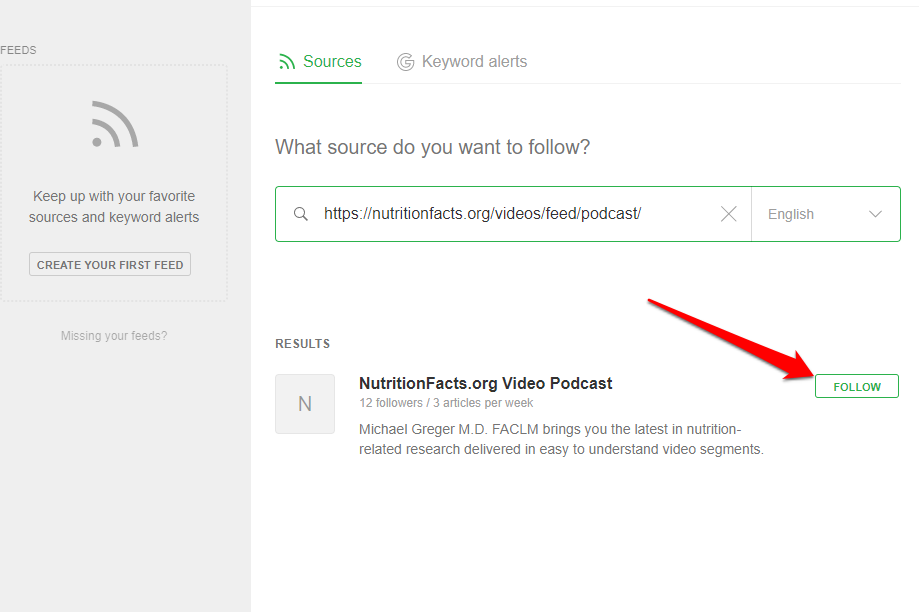Click the "Keep up with your favorite sources" text
The height and width of the screenshot is (612, 919).
114,206
